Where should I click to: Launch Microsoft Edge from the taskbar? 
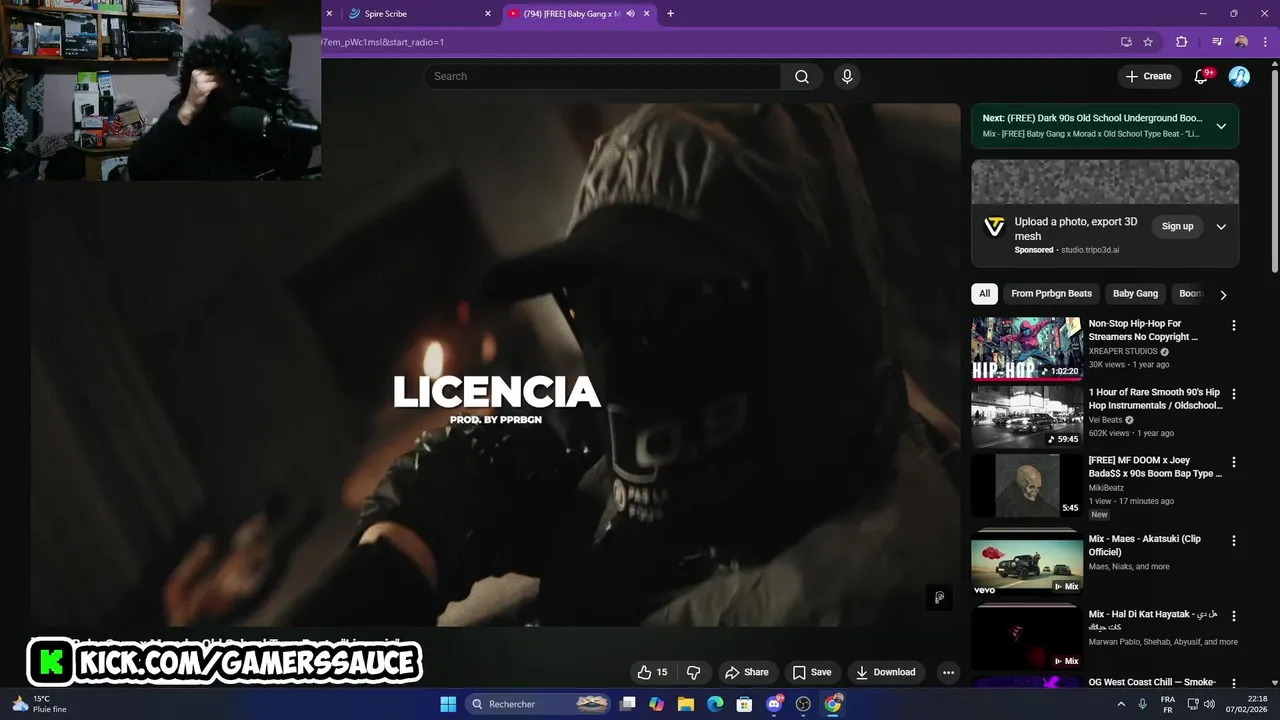(x=715, y=704)
